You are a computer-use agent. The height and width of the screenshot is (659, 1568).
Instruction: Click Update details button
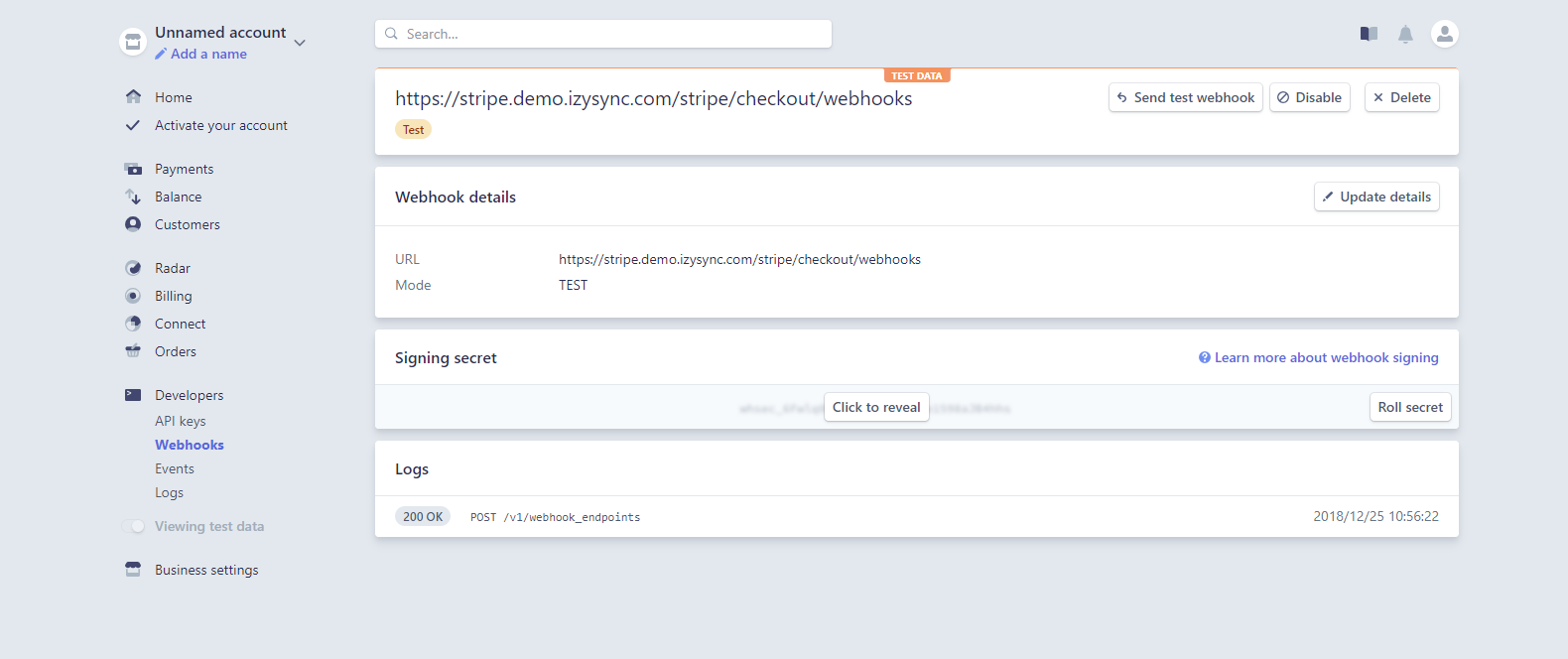point(1376,197)
